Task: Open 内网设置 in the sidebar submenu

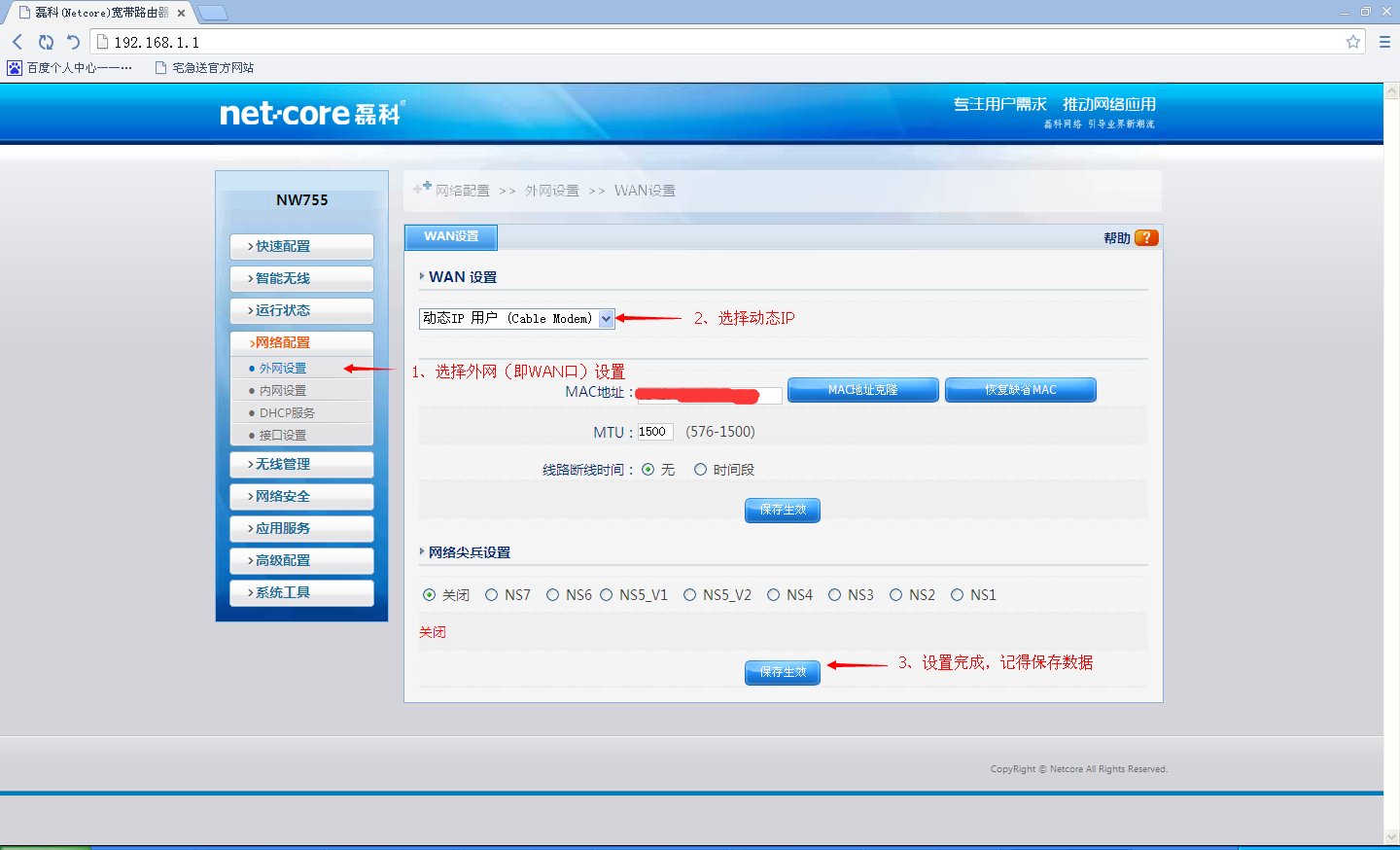Action: (x=283, y=391)
